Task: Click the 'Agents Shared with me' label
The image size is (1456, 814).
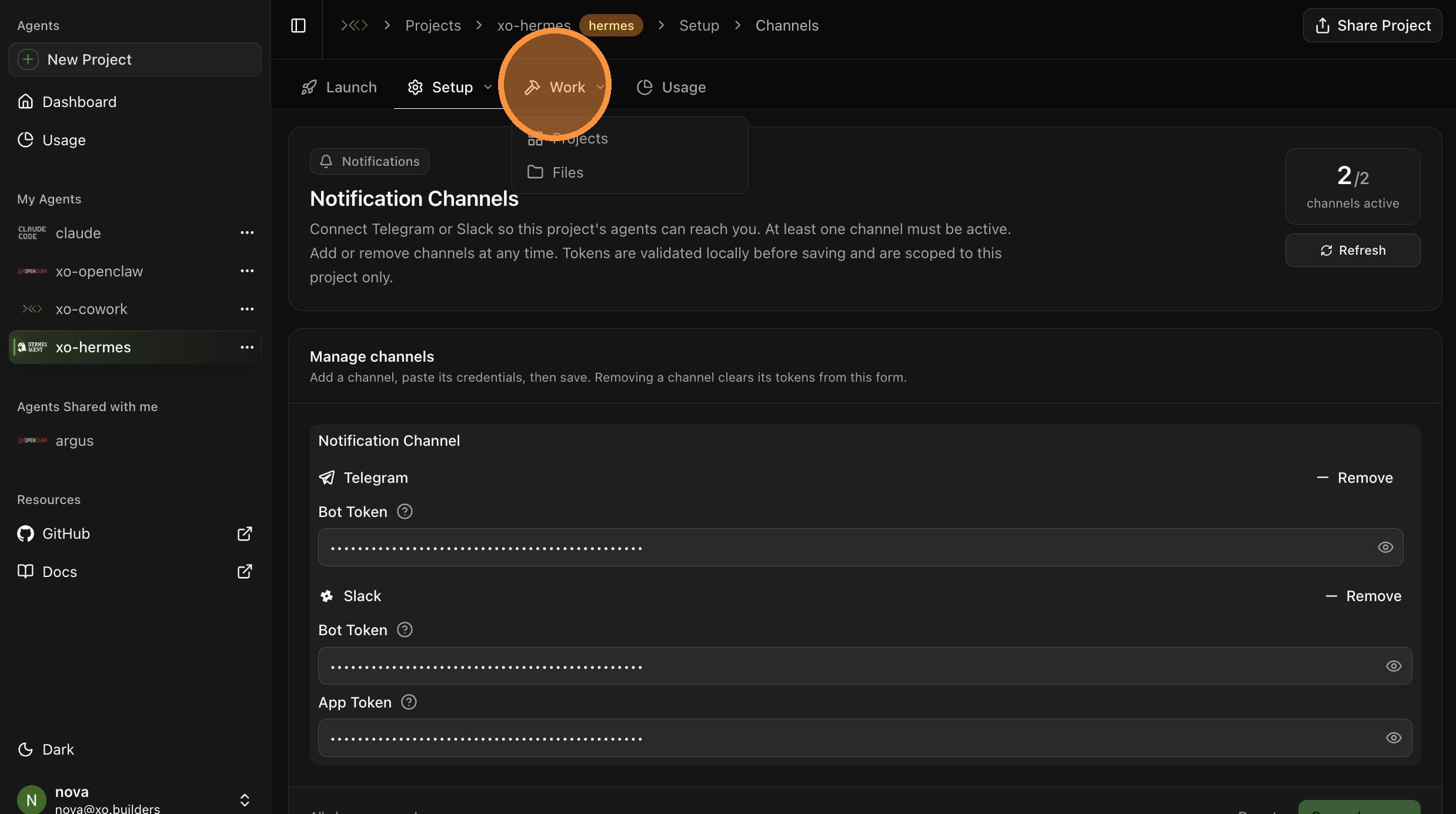Action: tap(87, 407)
